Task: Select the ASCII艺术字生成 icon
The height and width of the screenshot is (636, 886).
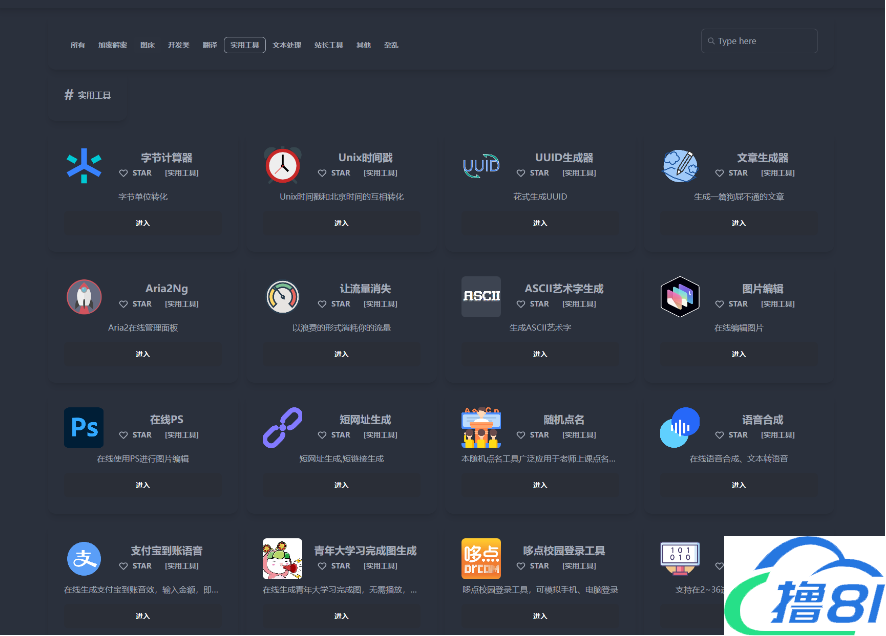Action: point(481,297)
